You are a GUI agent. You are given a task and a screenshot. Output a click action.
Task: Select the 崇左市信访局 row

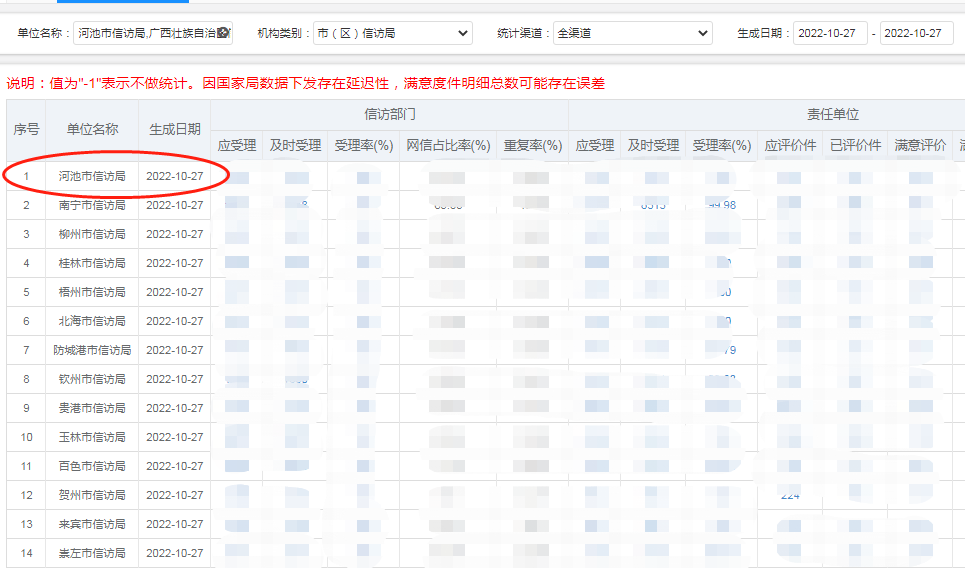click(x=92, y=553)
